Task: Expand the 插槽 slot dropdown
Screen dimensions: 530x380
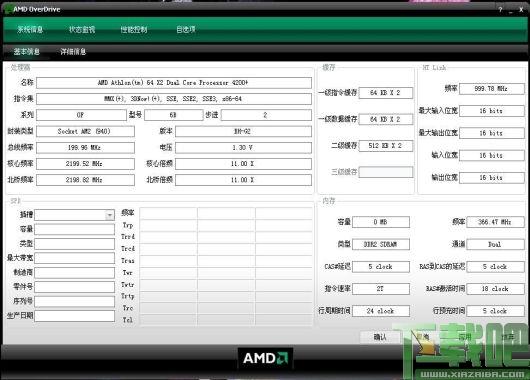Action: pos(110,215)
